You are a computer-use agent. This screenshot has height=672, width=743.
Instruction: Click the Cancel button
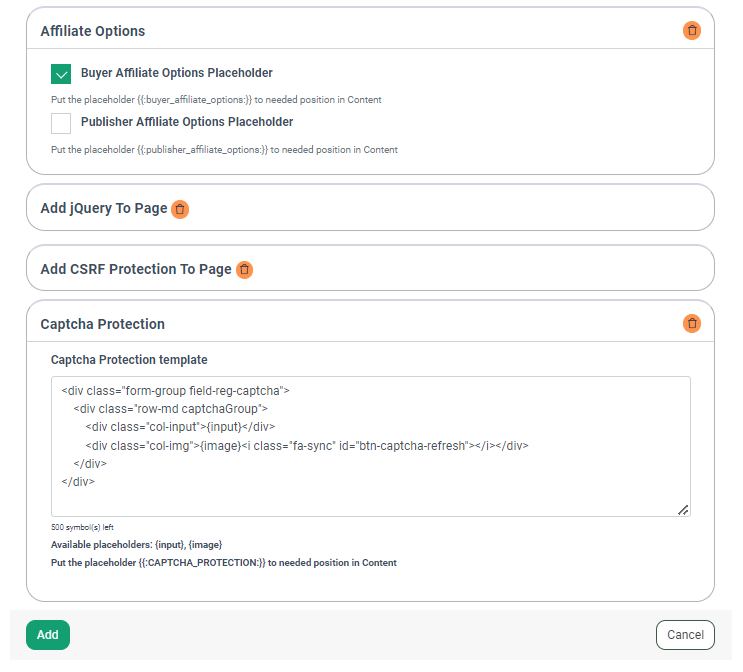pyautogui.click(x=685, y=635)
